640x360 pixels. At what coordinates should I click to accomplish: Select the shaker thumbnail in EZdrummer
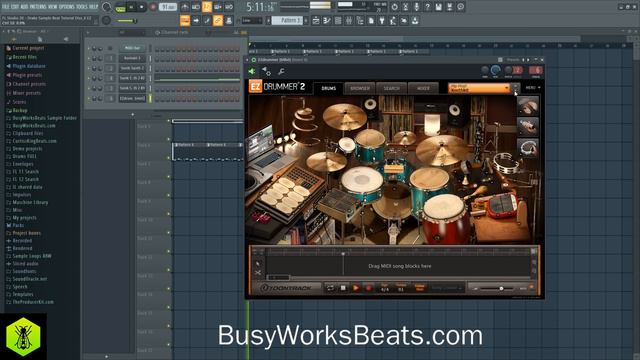click(528, 127)
